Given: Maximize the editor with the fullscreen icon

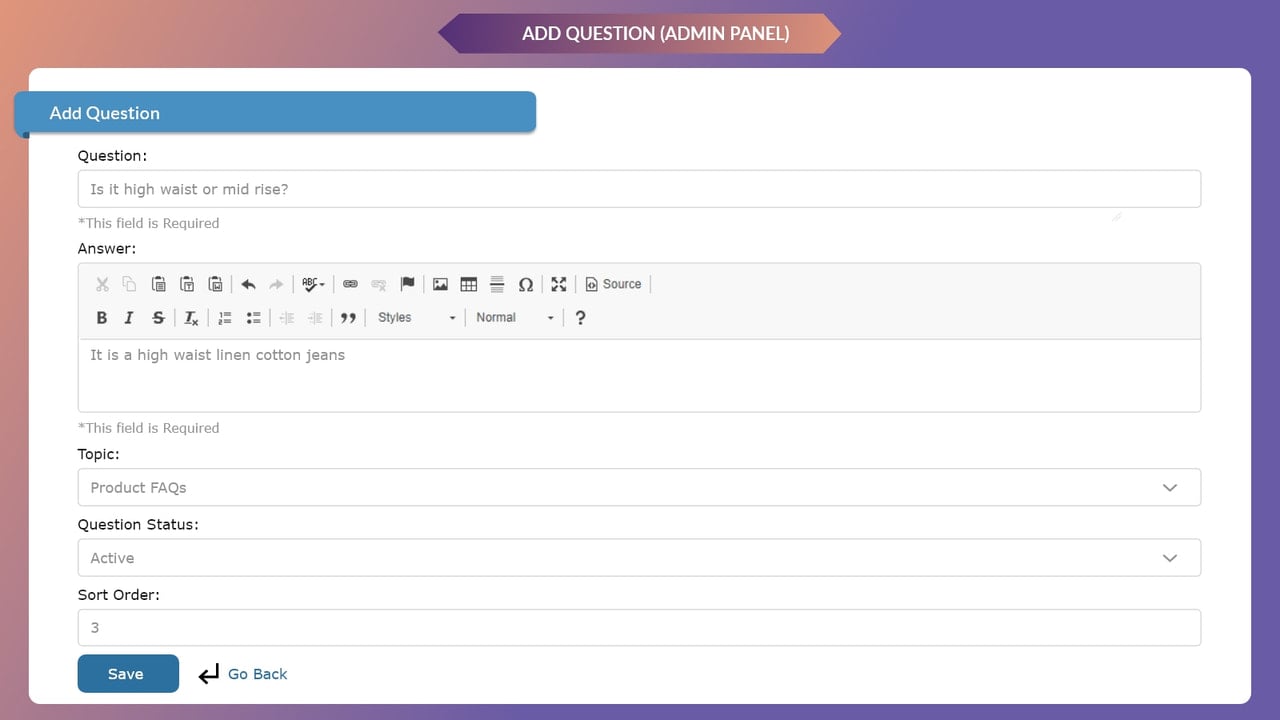Looking at the screenshot, I should (559, 284).
